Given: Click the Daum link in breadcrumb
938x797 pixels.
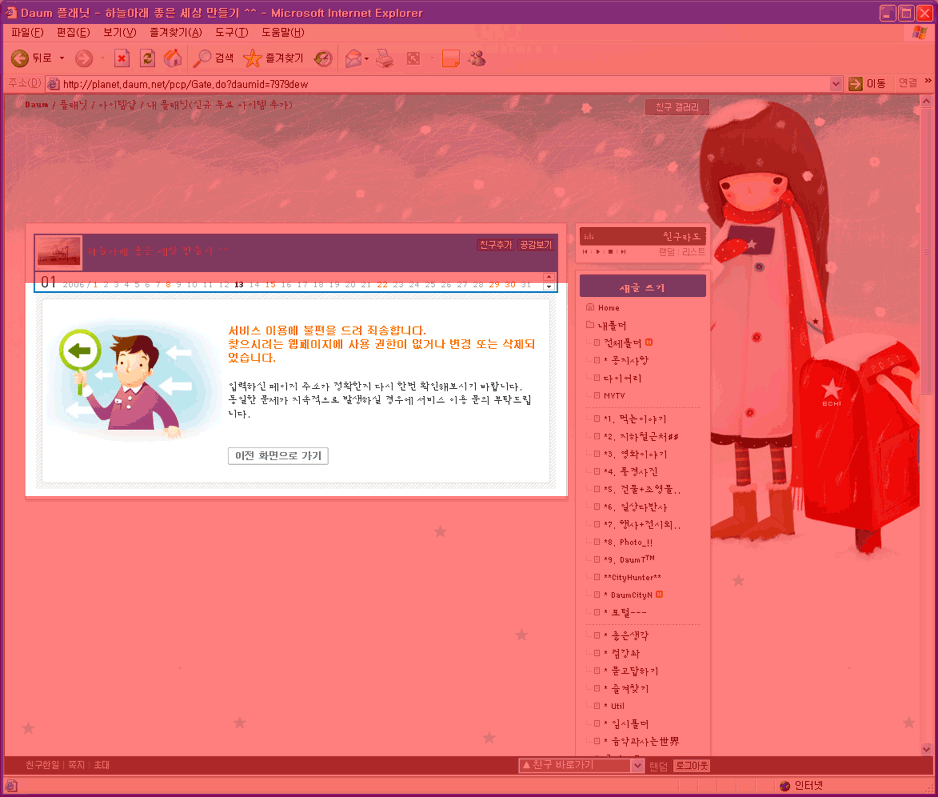Looking at the screenshot, I should click(36, 105).
